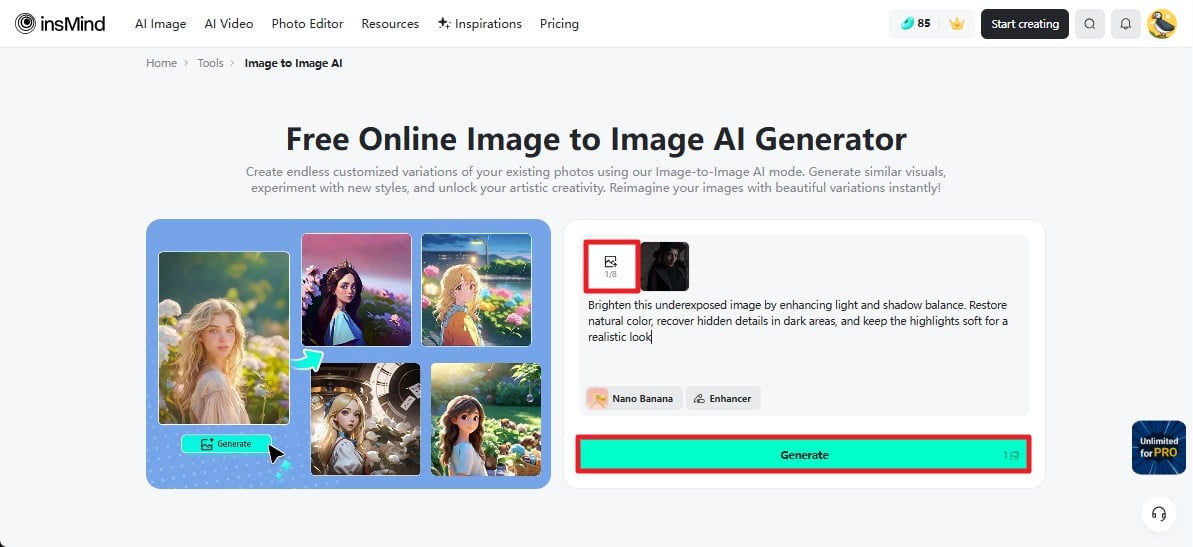Select the uploaded dark portrait thumbnail
Screen dimensions: 1193x547
665,266
